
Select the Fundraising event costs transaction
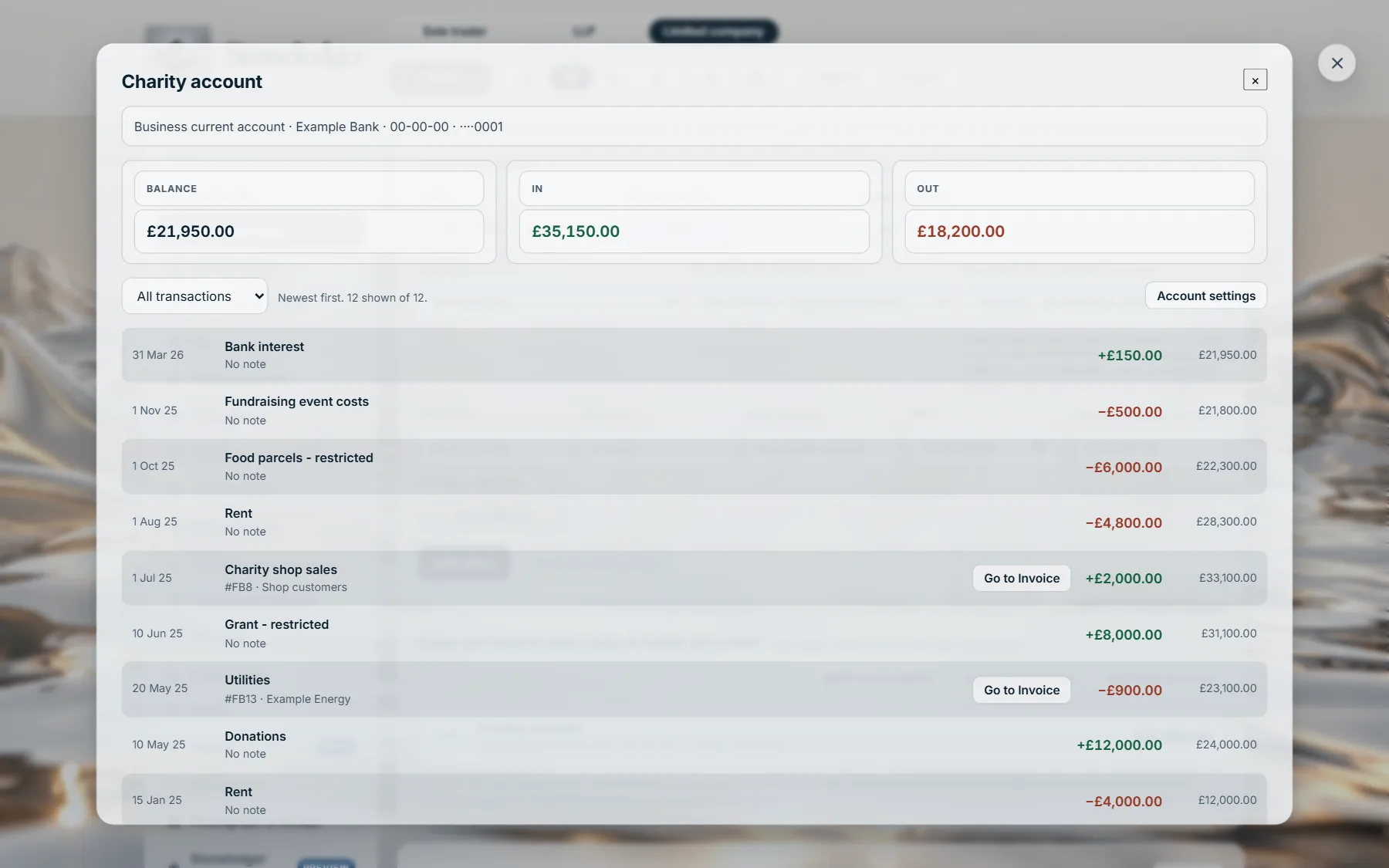coord(694,410)
